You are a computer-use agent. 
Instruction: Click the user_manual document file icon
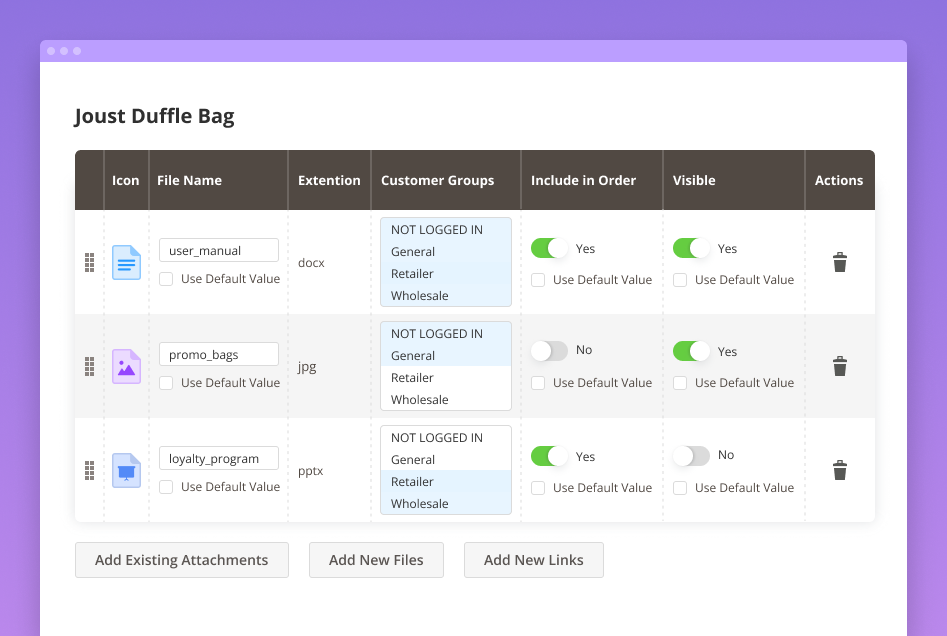coord(126,262)
